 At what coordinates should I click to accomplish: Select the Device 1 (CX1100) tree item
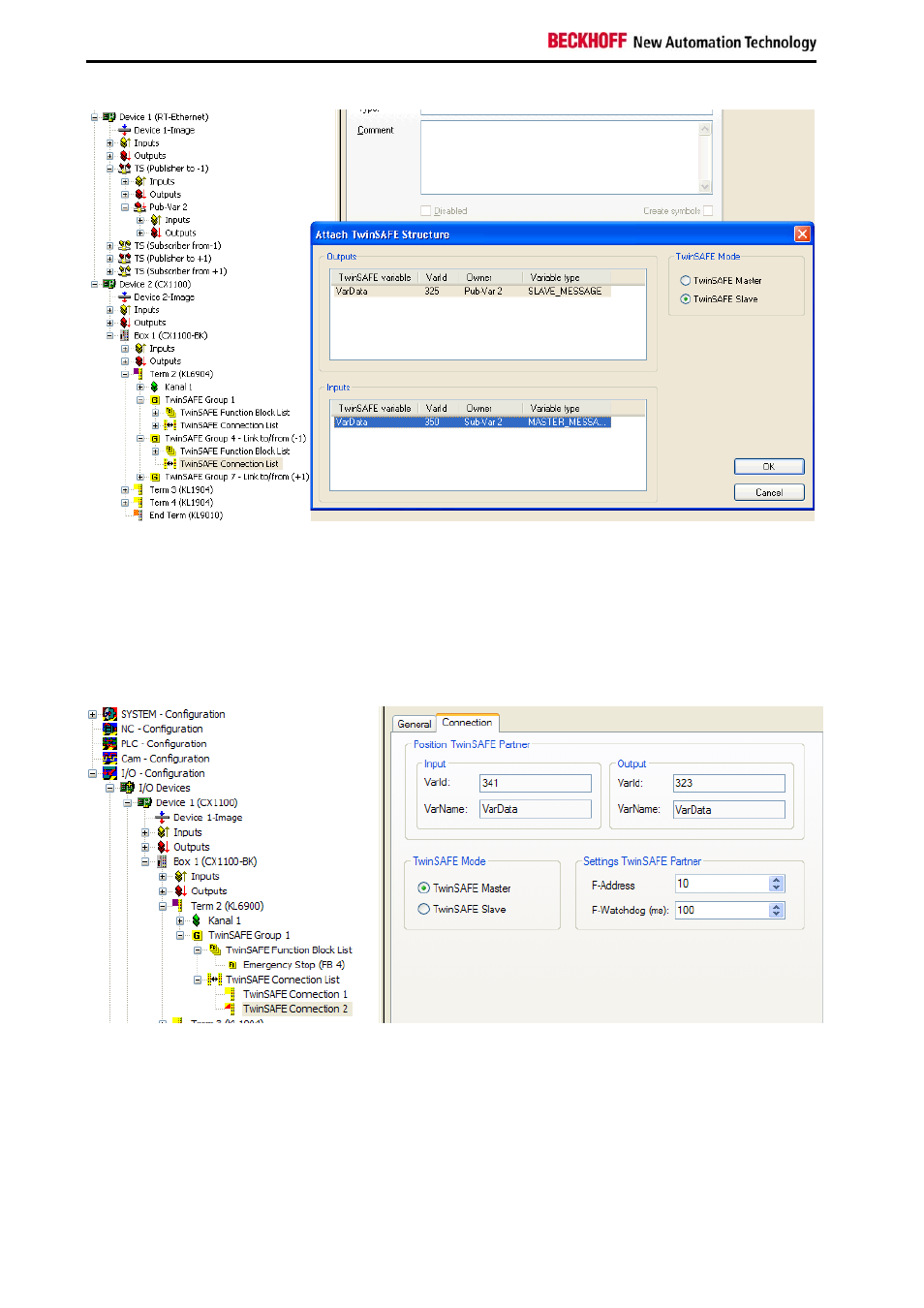point(197,803)
